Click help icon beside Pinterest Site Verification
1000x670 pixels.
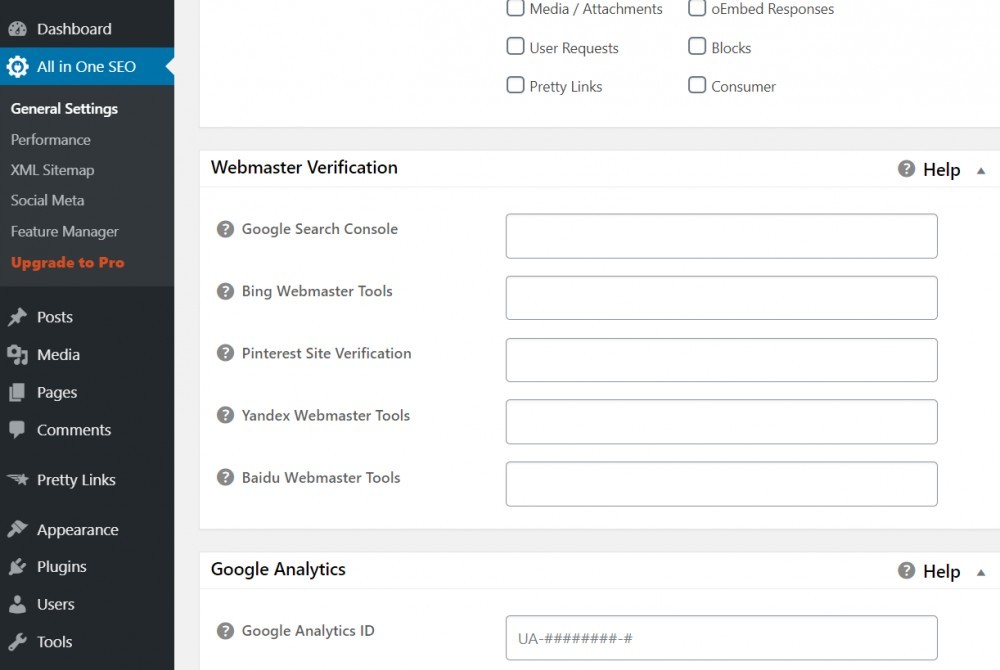pos(225,353)
